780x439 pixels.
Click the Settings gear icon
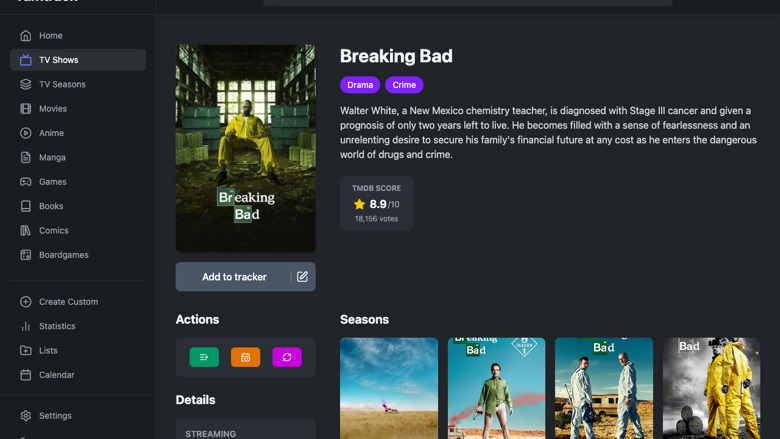click(x=25, y=416)
